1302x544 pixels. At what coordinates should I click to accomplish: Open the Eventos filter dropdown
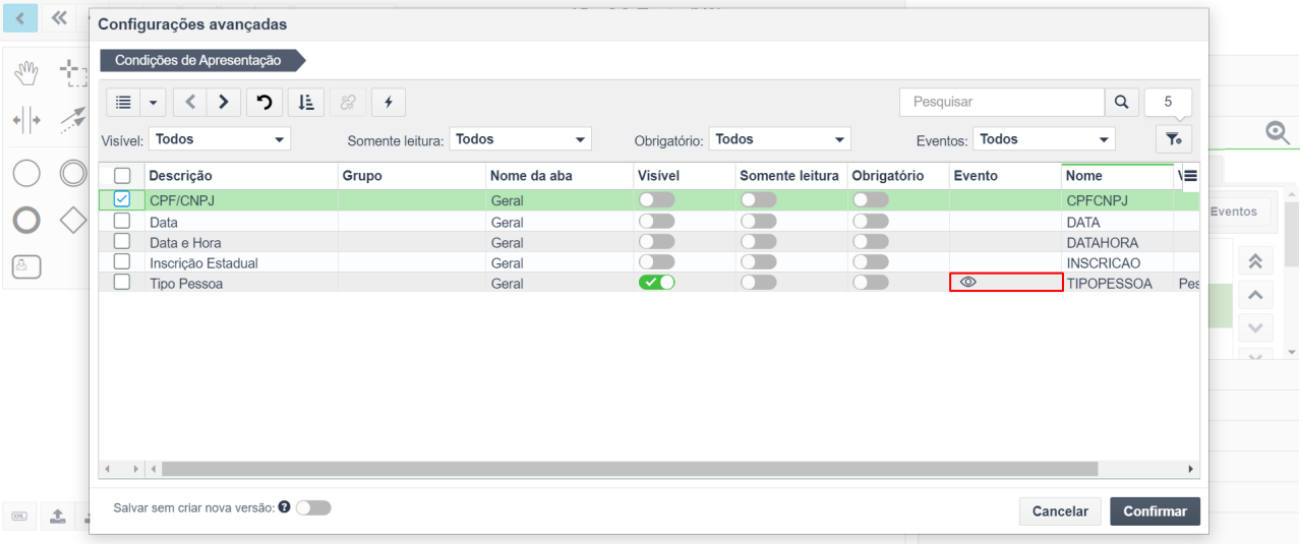(x=1045, y=139)
